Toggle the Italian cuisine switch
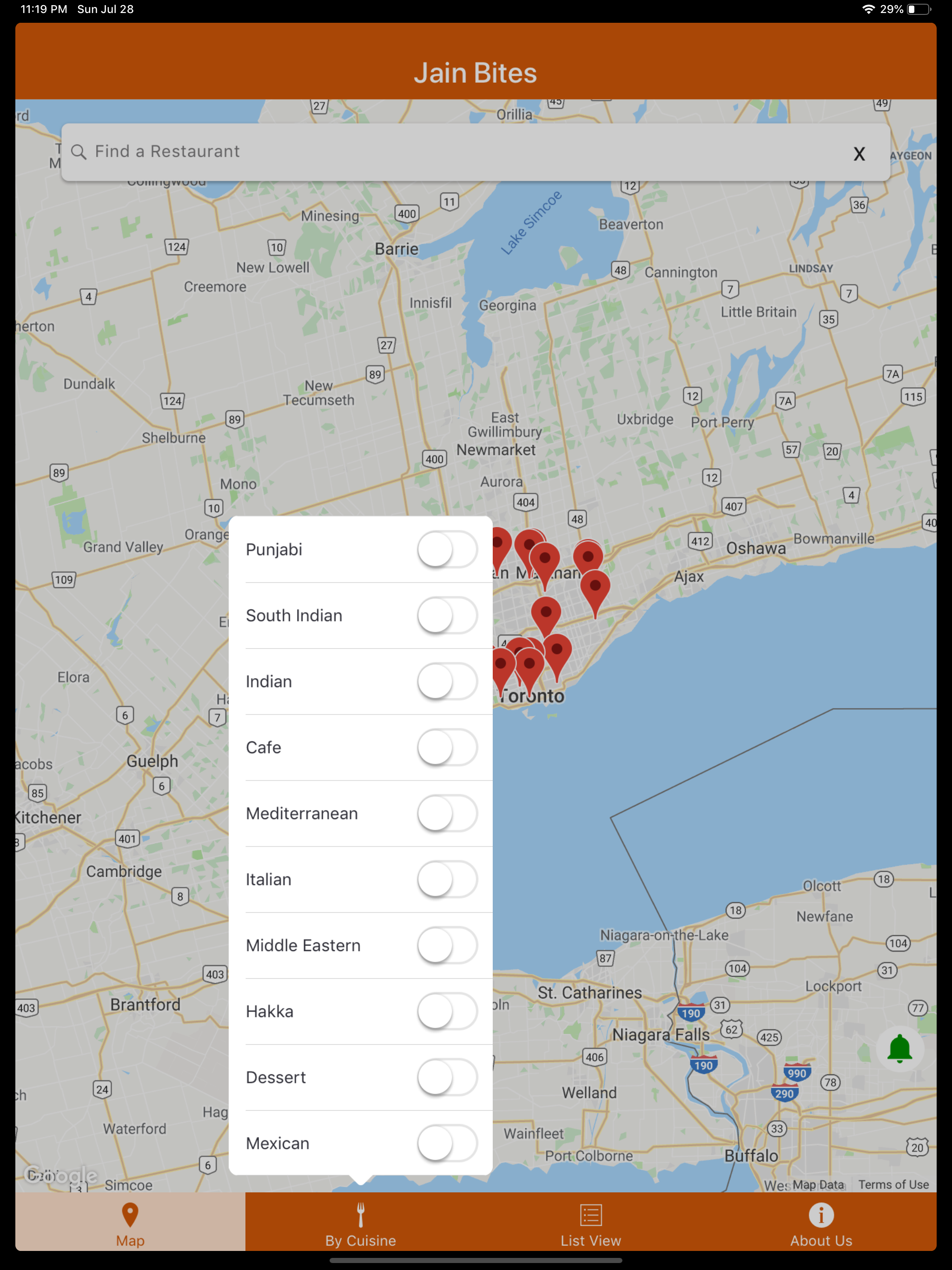The height and width of the screenshot is (1270, 952). [447, 880]
